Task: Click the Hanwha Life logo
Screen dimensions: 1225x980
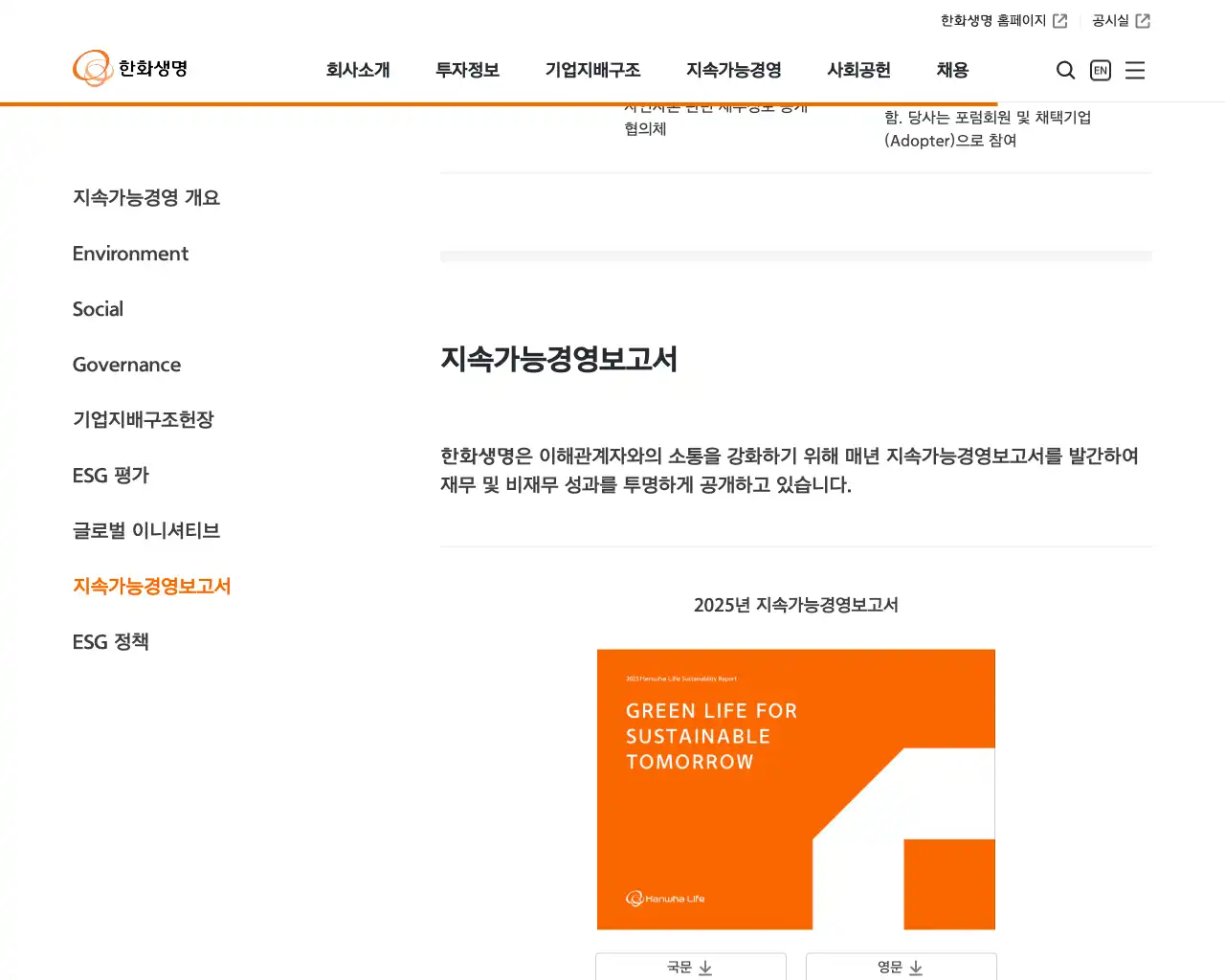Action: (130, 68)
